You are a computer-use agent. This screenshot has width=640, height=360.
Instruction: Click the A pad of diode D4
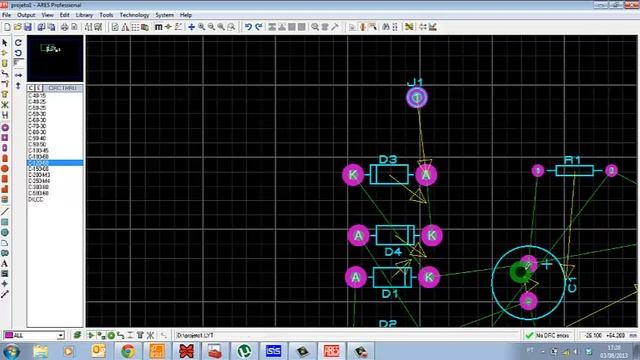coord(358,236)
